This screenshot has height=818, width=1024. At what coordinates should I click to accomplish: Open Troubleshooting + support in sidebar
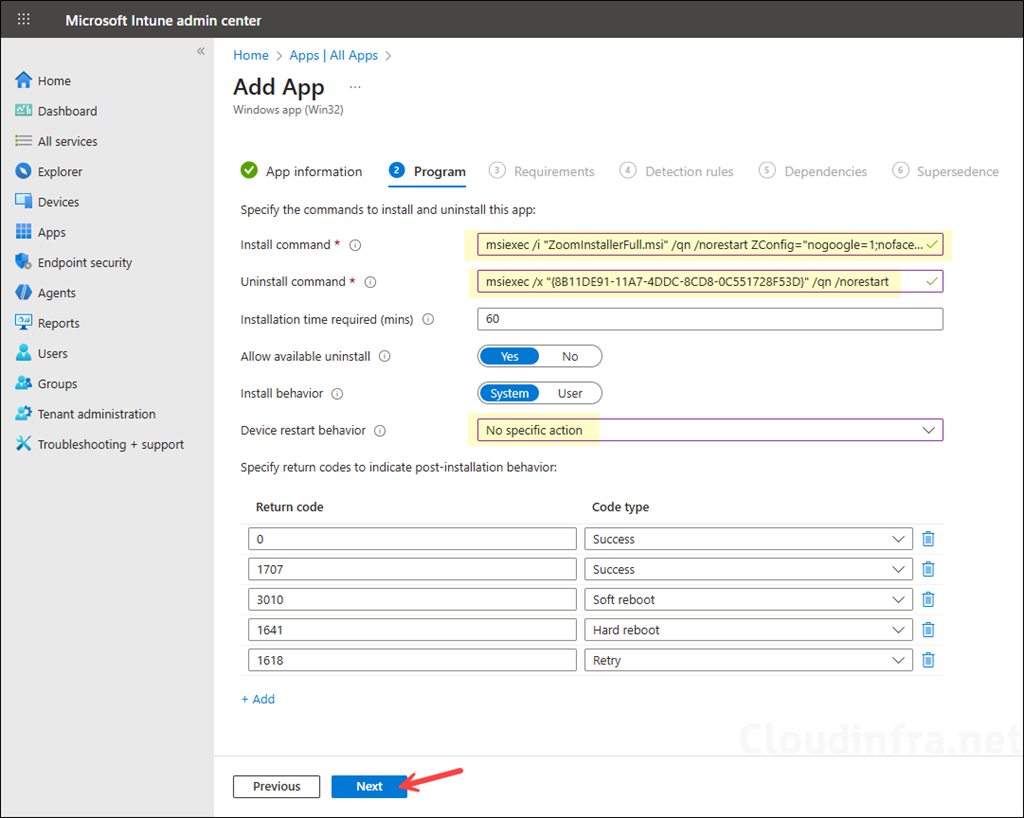(x=110, y=445)
